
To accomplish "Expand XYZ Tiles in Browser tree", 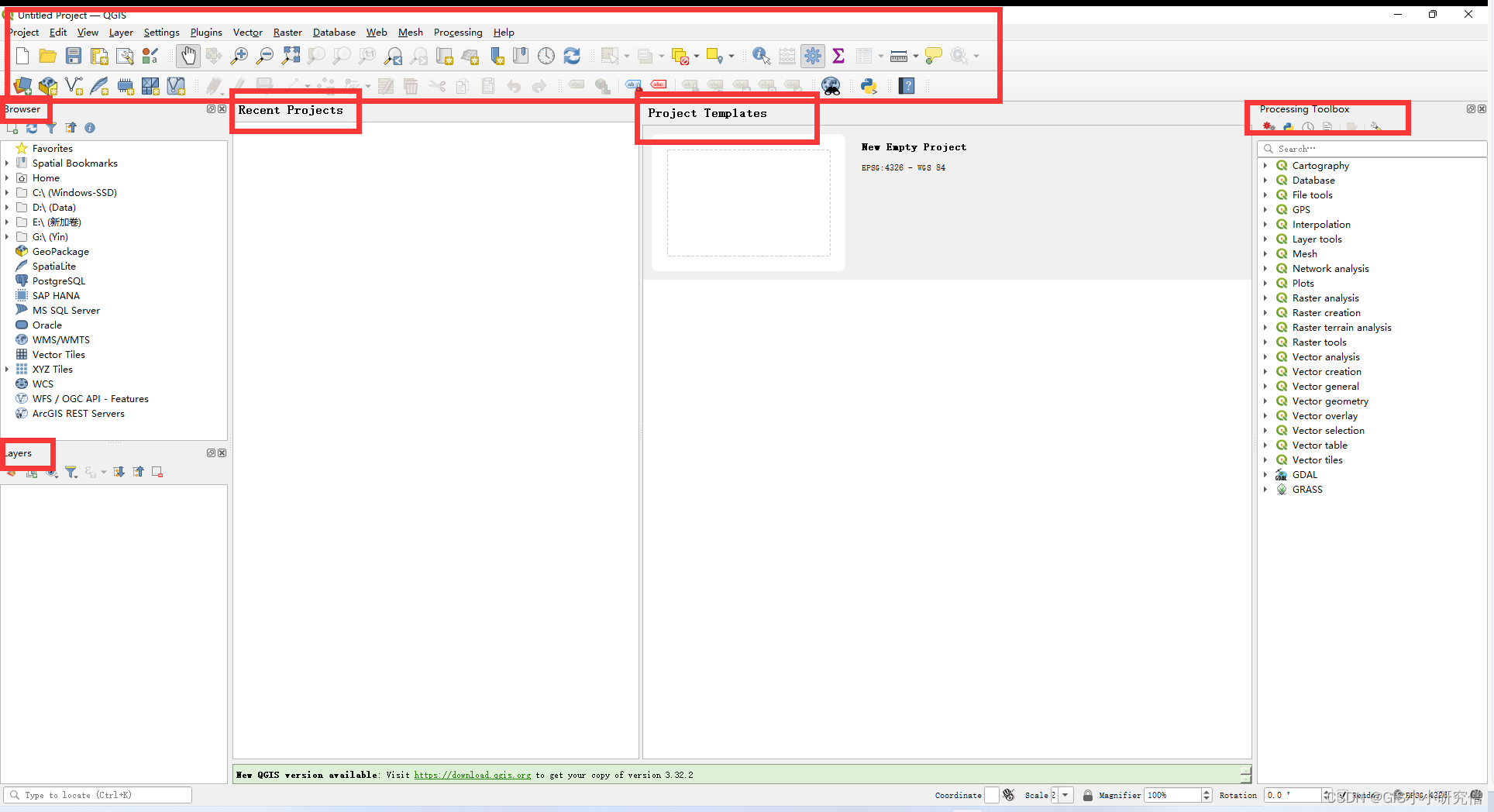I will 7,370.
